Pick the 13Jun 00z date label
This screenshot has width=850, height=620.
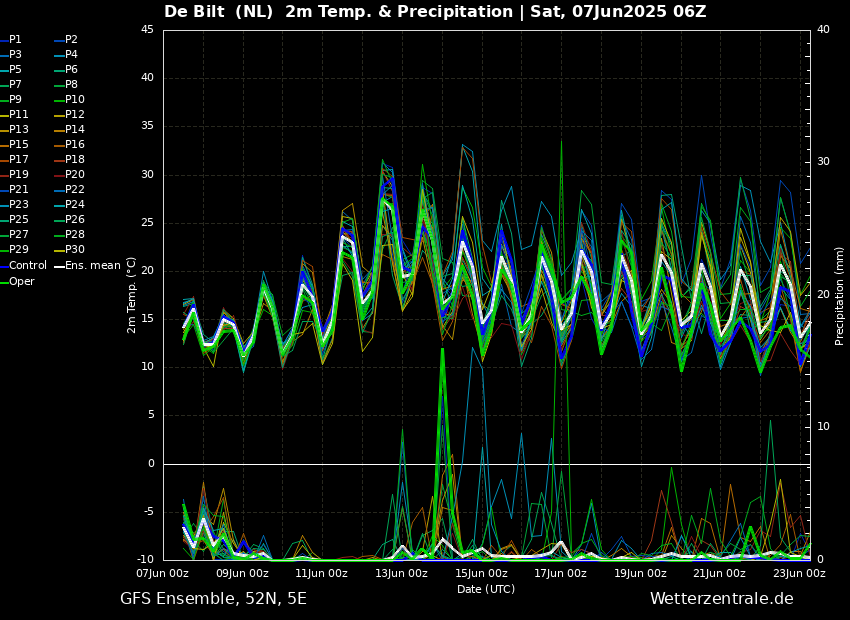click(x=402, y=573)
